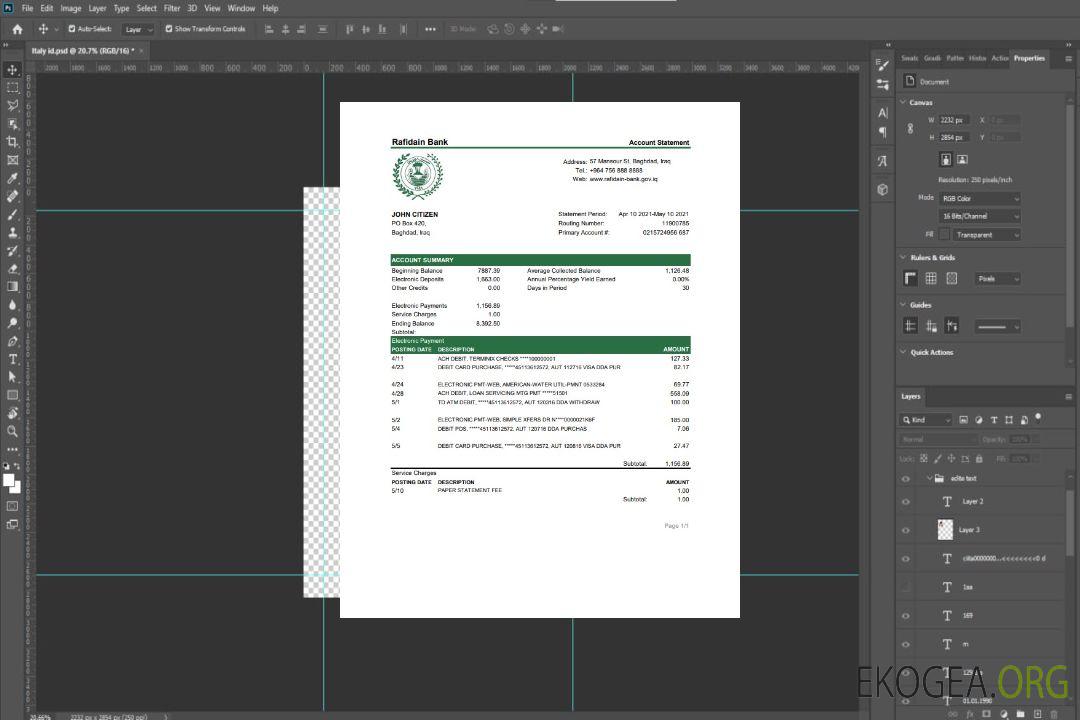Toggle Quick Mask mode icon

(x=12, y=506)
